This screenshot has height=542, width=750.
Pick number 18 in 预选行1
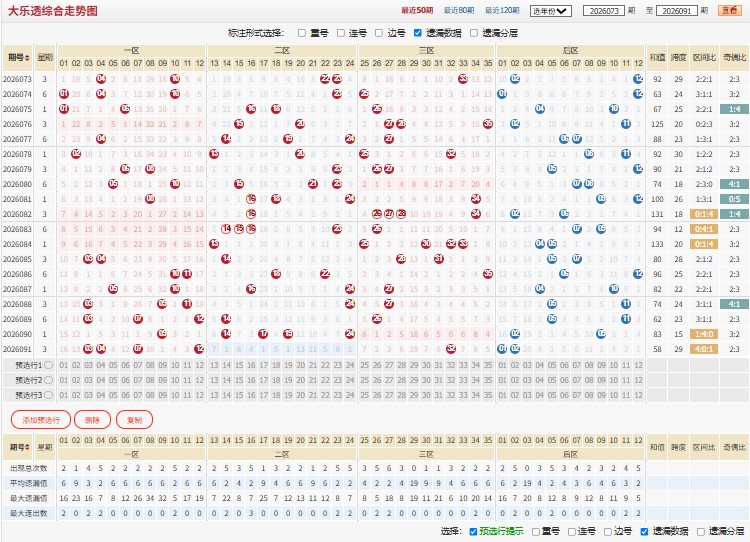click(x=276, y=365)
